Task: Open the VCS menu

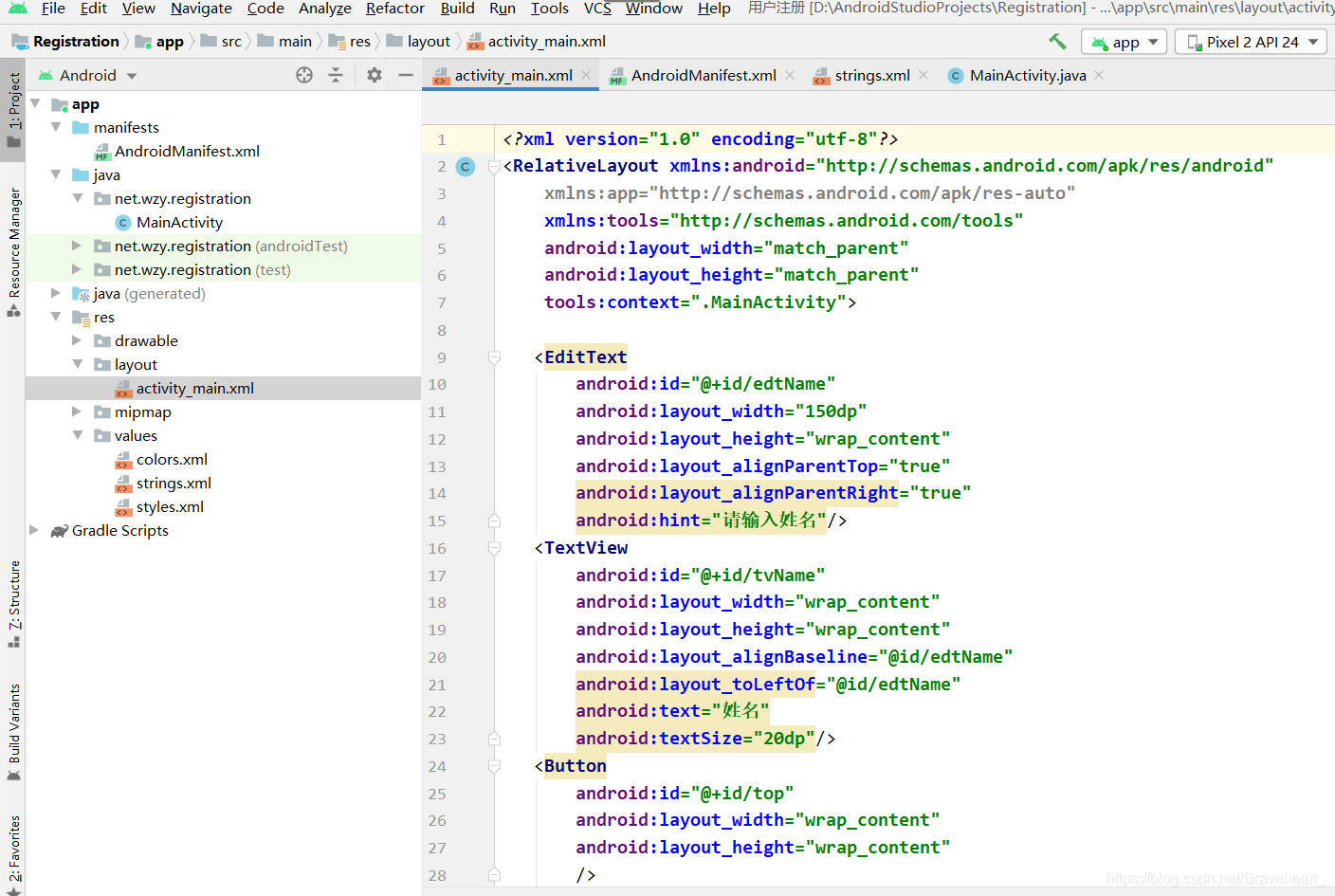Action: click(597, 9)
